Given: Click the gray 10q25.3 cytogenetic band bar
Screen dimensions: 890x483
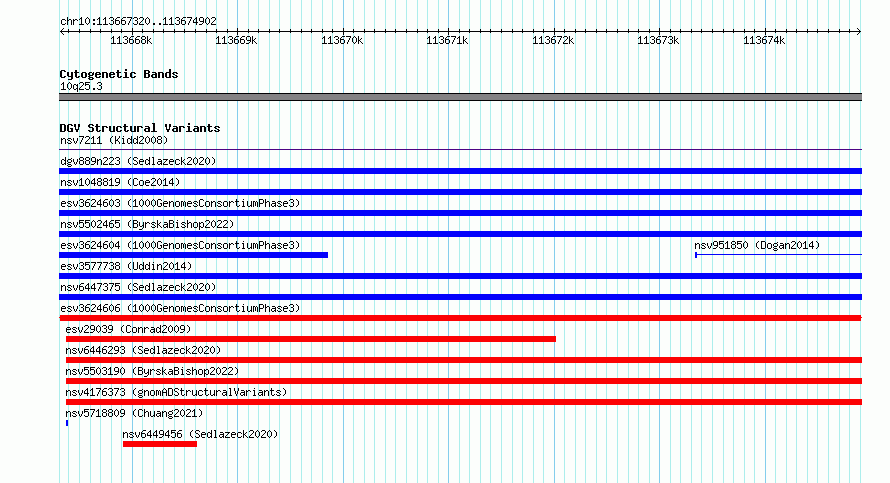Looking at the screenshot, I should click(460, 97).
